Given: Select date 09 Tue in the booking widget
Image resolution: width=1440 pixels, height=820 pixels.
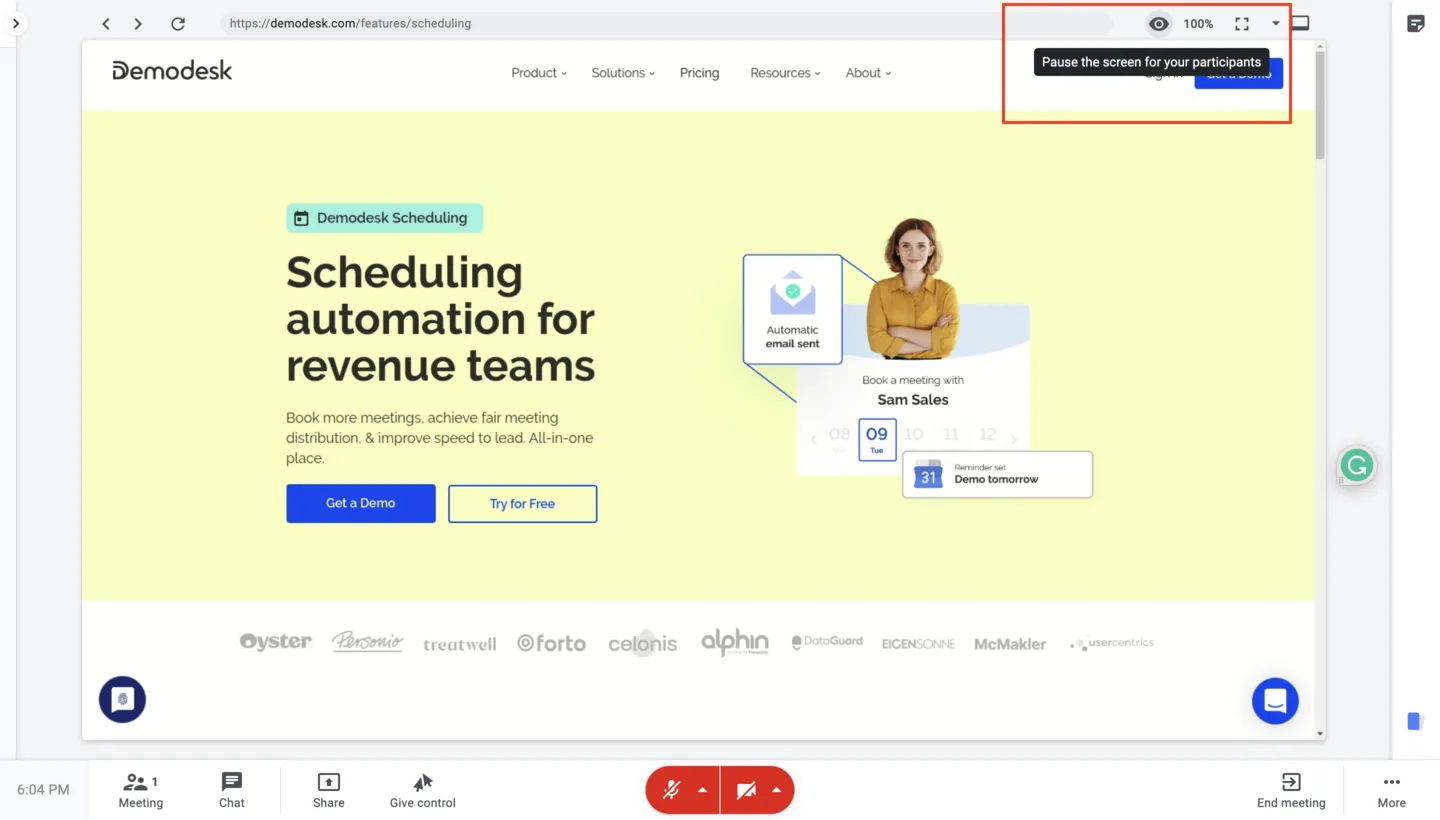Looking at the screenshot, I should pyautogui.click(x=877, y=439).
